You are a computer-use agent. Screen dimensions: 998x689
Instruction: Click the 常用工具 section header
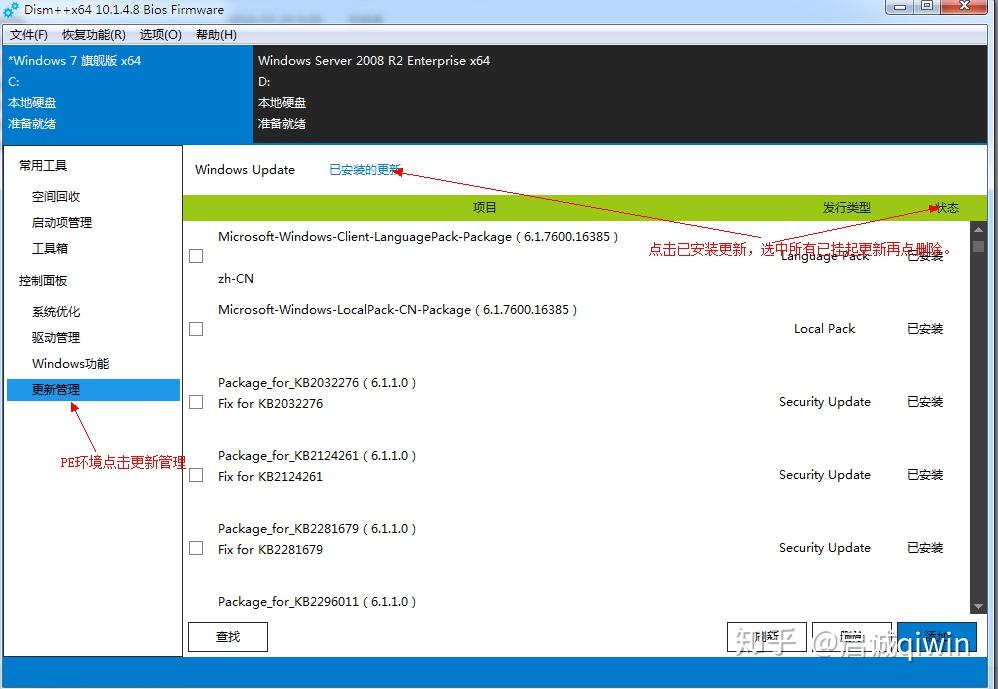[x=43, y=165]
